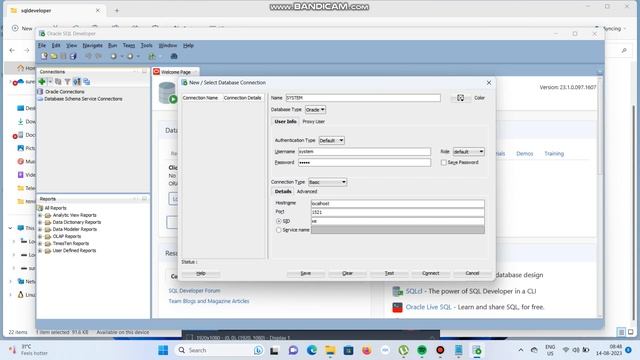Click SQL Developer icon on taskbar
Viewport: 640px width, 360px height.
477,350
